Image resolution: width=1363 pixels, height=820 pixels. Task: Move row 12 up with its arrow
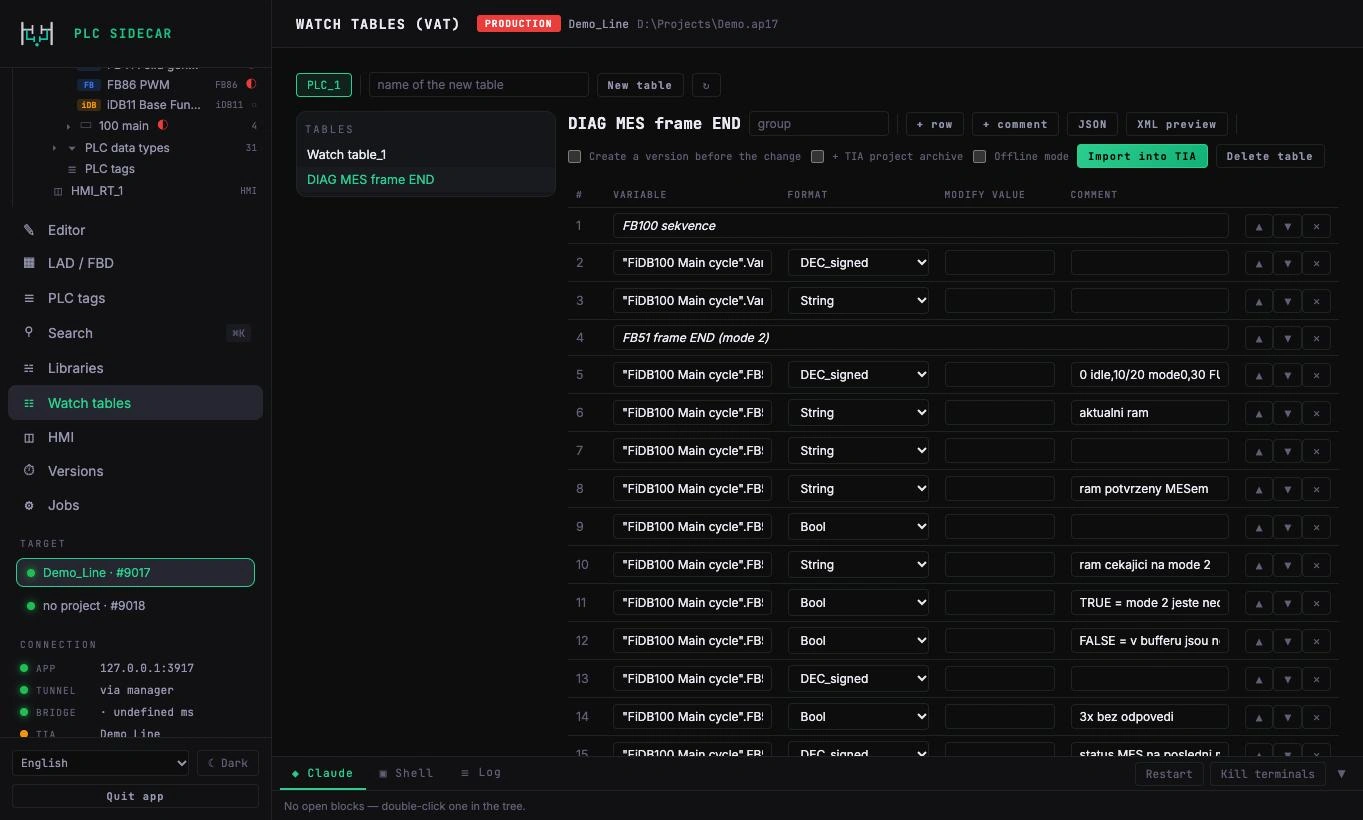pyautogui.click(x=1259, y=641)
